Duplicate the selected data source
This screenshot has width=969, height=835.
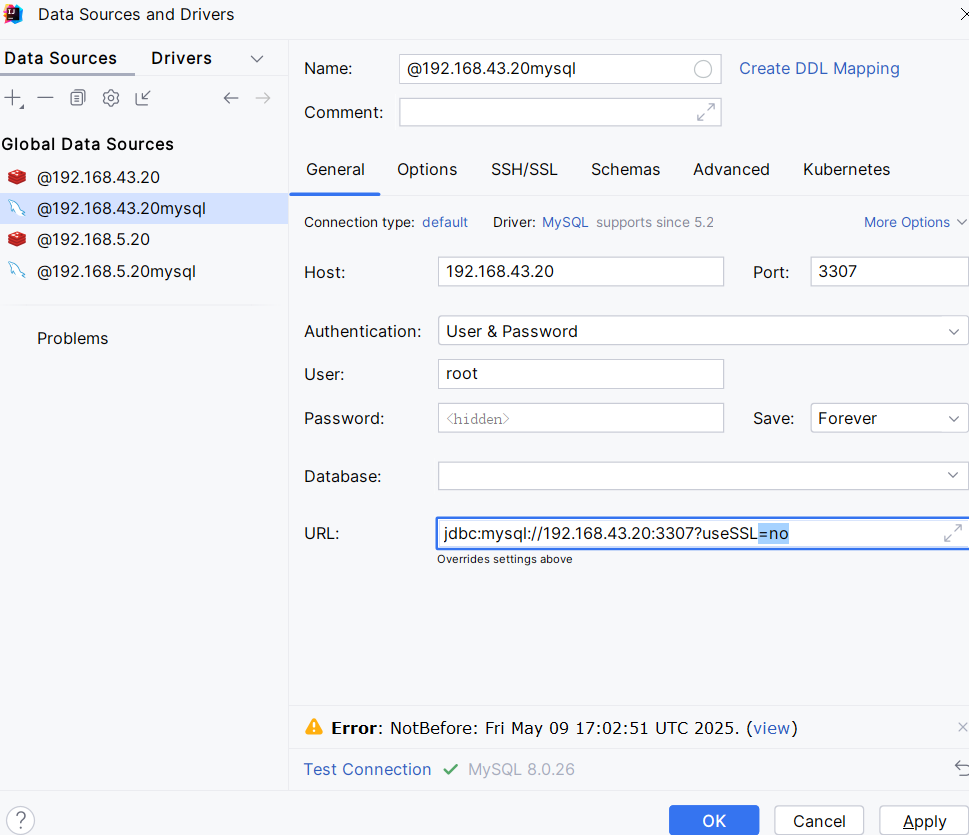77,97
